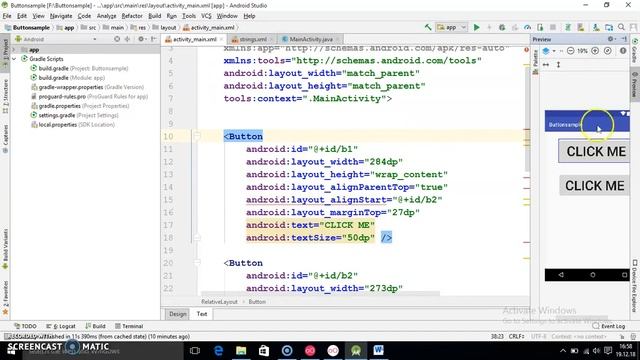Show warnings and errors icon in preview
The width and height of the screenshot is (640, 360).
click(x=623, y=51)
